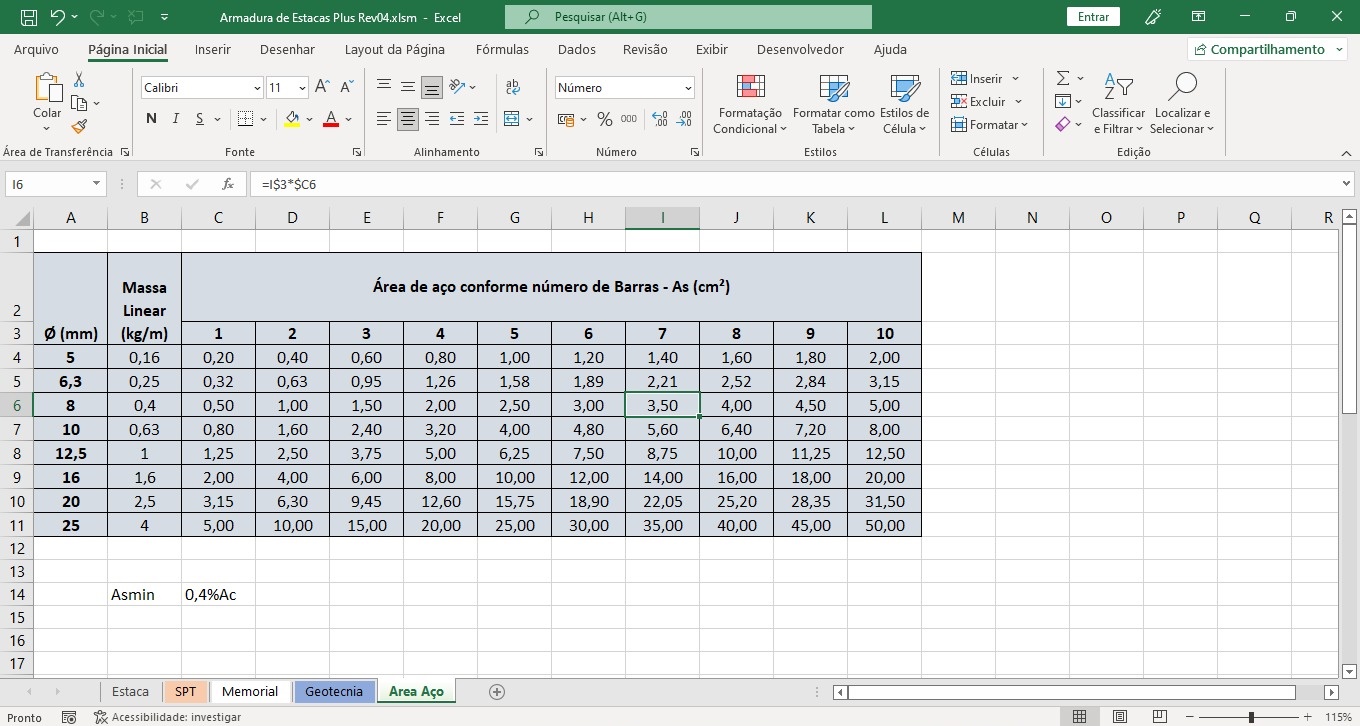The height and width of the screenshot is (726, 1360).
Task: Open the Geotecnia sheet tab
Action: coord(334,691)
